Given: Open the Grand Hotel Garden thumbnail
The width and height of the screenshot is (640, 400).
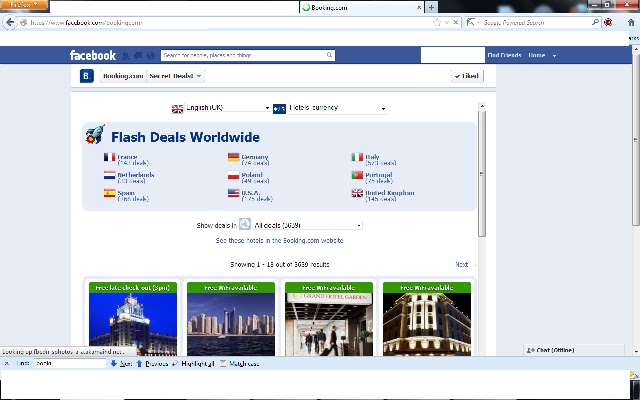Looking at the screenshot, I should [x=329, y=324].
